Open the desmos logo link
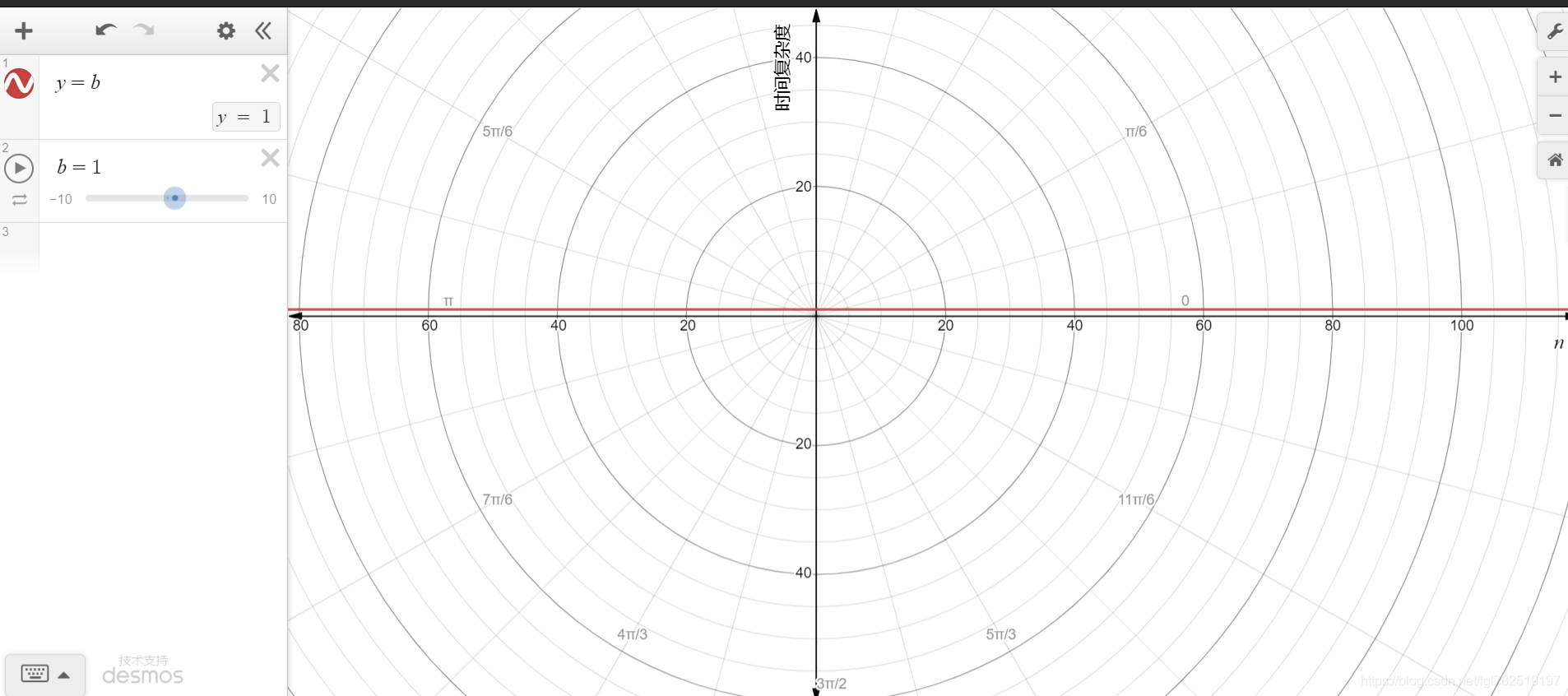Viewport: 1568px width, 696px height. tap(142, 670)
